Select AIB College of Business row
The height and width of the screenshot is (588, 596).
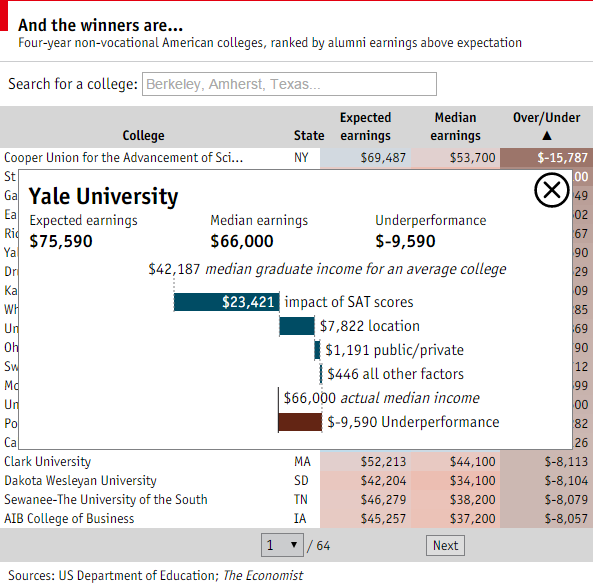tap(296, 518)
